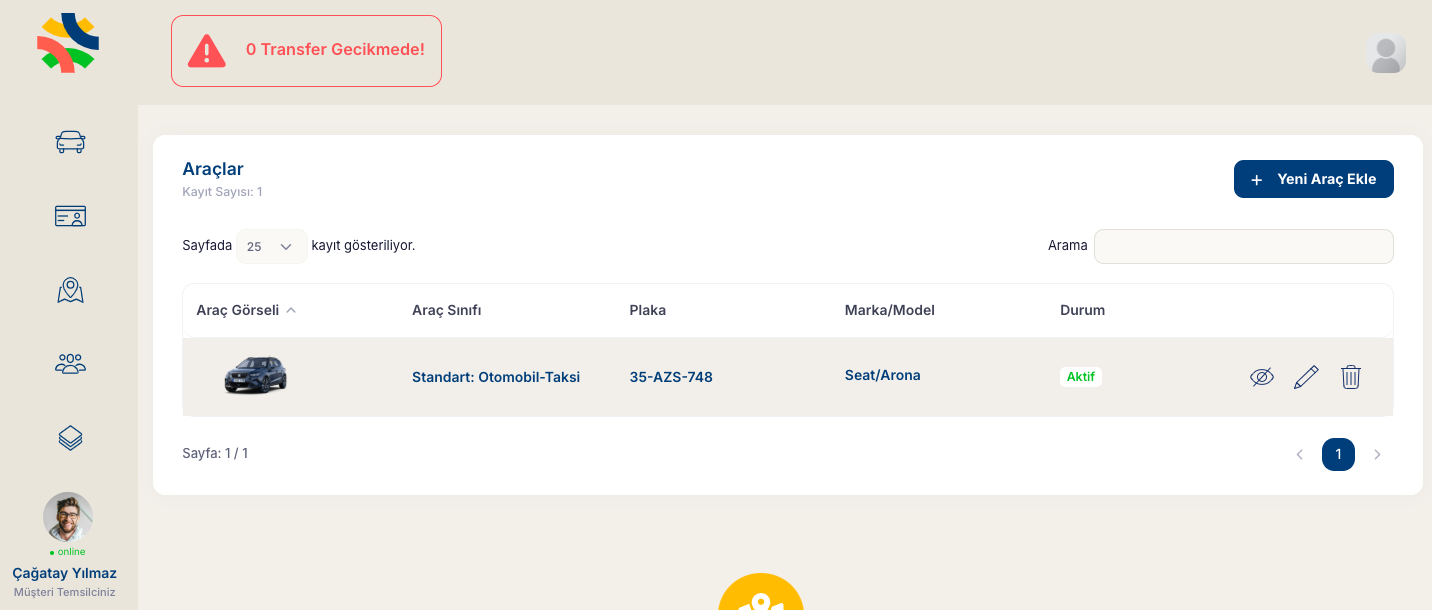Image resolution: width=1432 pixels, height=610 pixels.
Task: Select the people group icon in sidebar
Action: pyautogui.click(x=70, y=364)
